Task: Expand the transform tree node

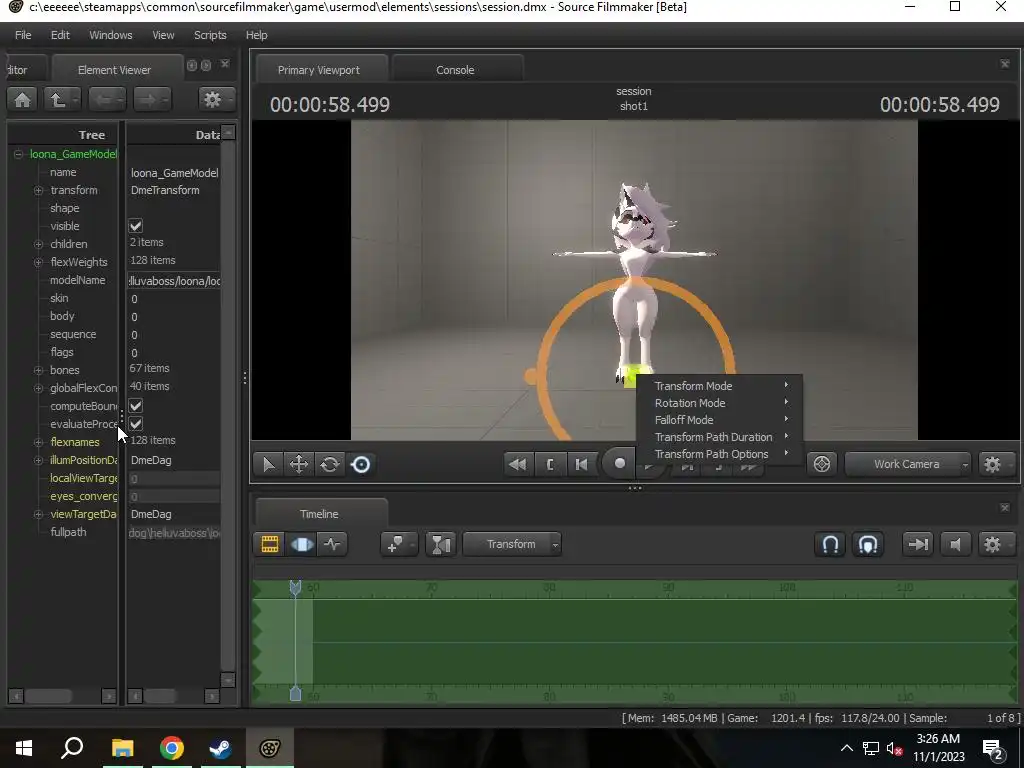Action: click(39, 190)
